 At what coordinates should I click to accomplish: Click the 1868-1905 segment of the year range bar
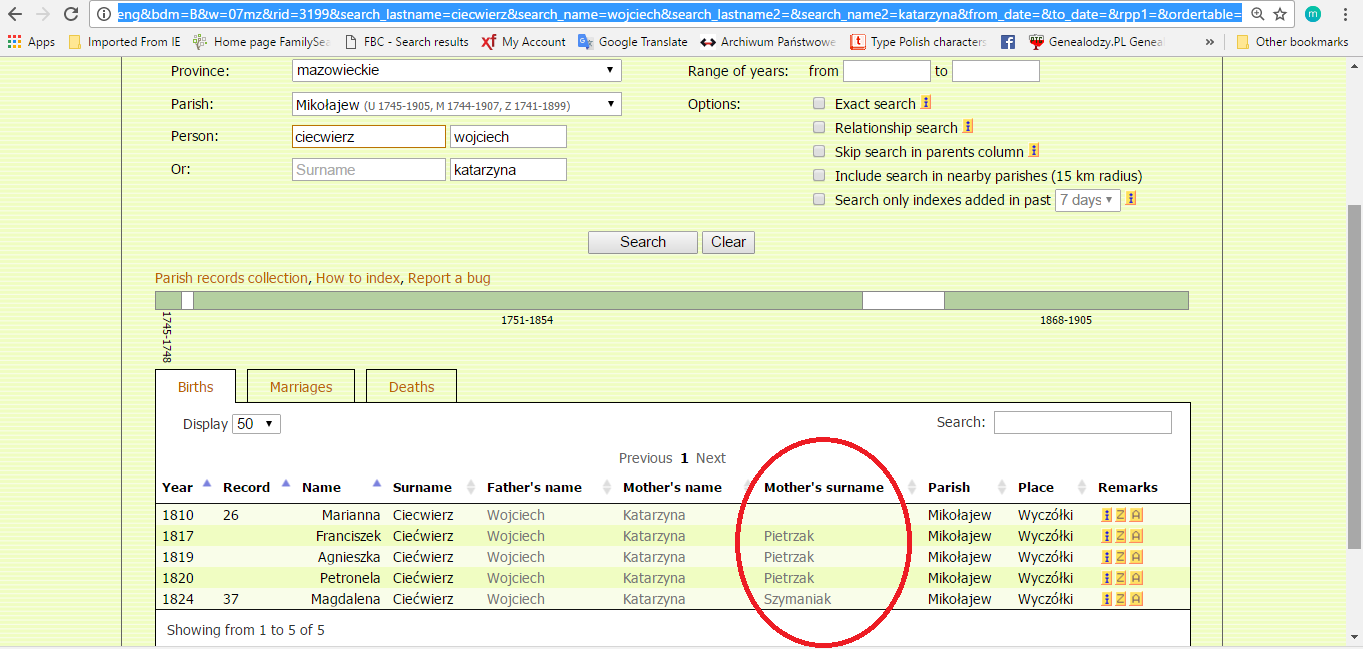1066,301
